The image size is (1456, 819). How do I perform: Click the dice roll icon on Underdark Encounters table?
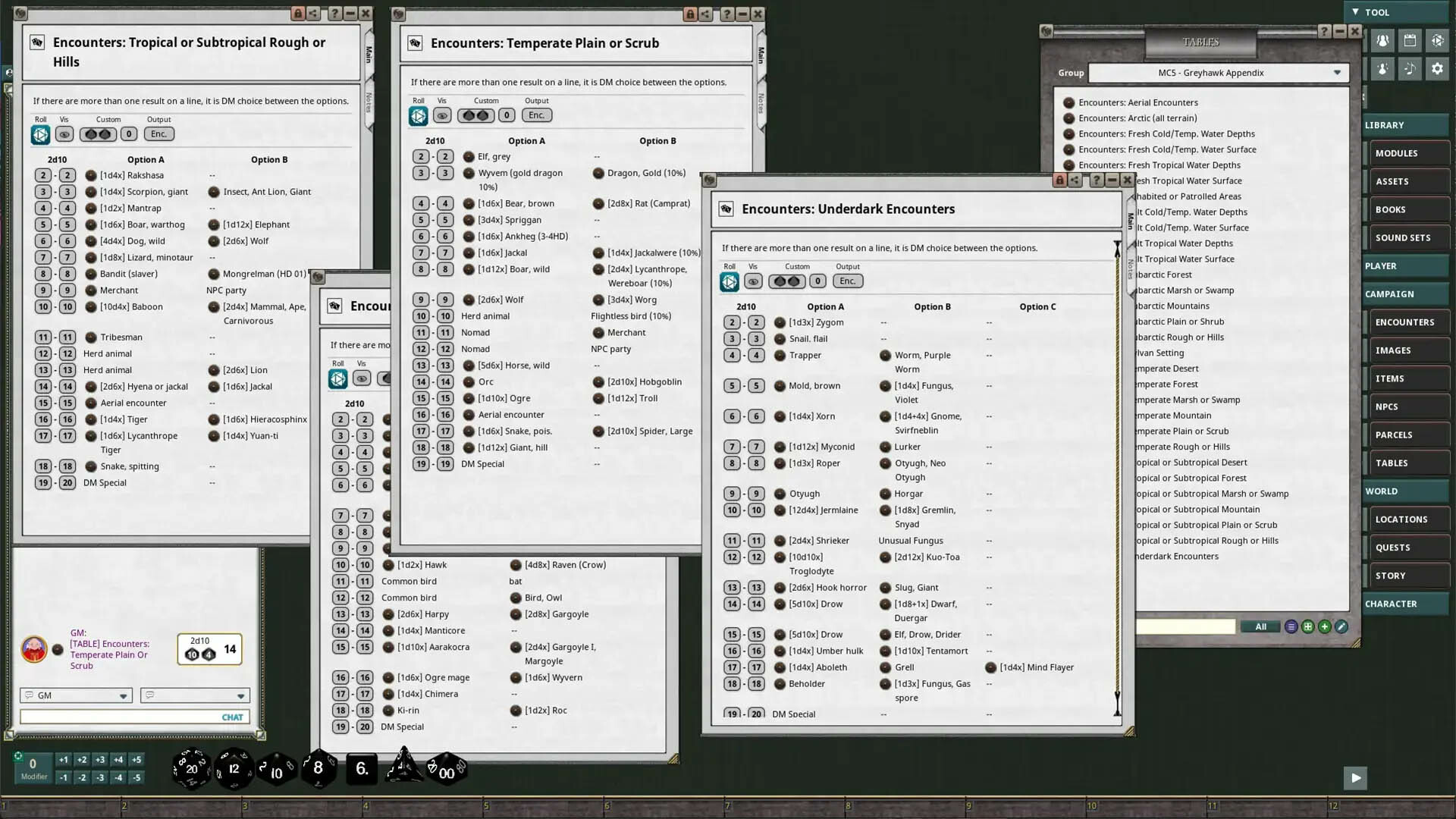click(x=729, y=281)
